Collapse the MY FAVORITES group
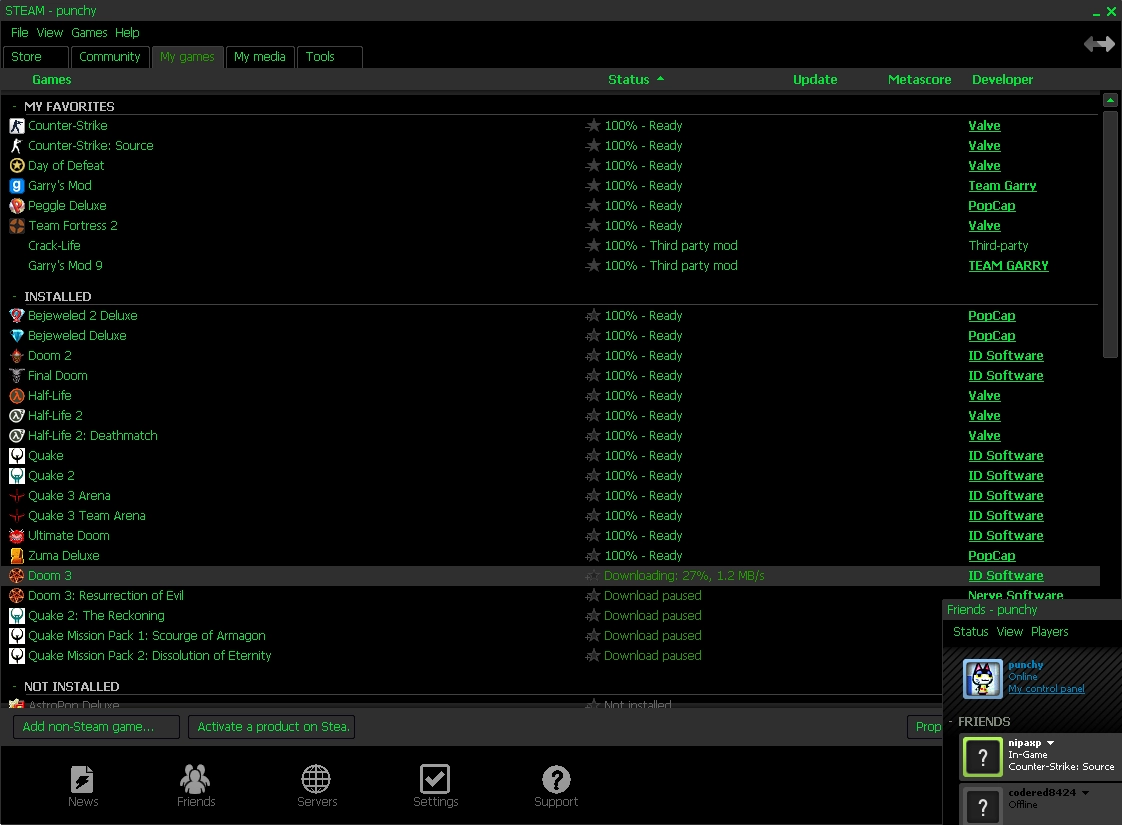This screenshot has height=825, width=1122. pyautogui.click(x=14, y=107)
